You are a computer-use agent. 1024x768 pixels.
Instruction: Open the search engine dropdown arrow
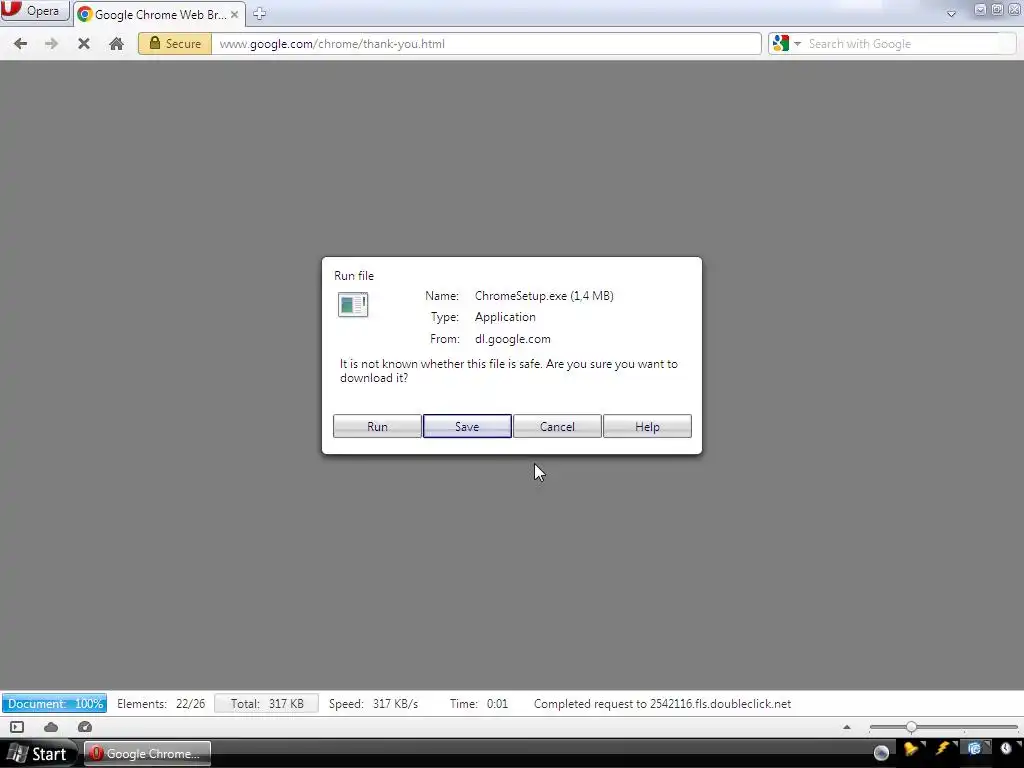coord(797,44)
